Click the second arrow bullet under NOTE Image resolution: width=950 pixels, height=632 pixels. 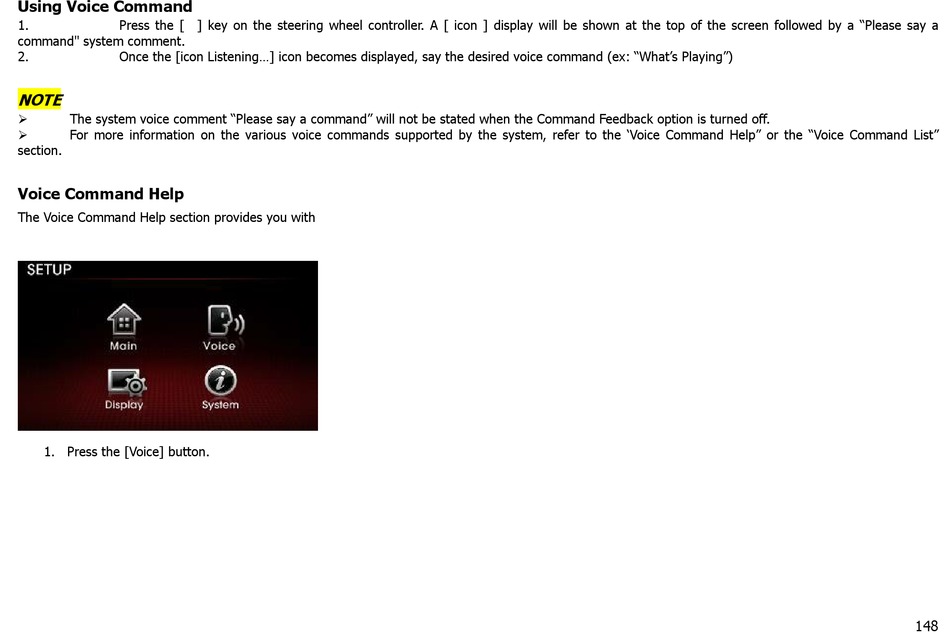pos(23,135)
